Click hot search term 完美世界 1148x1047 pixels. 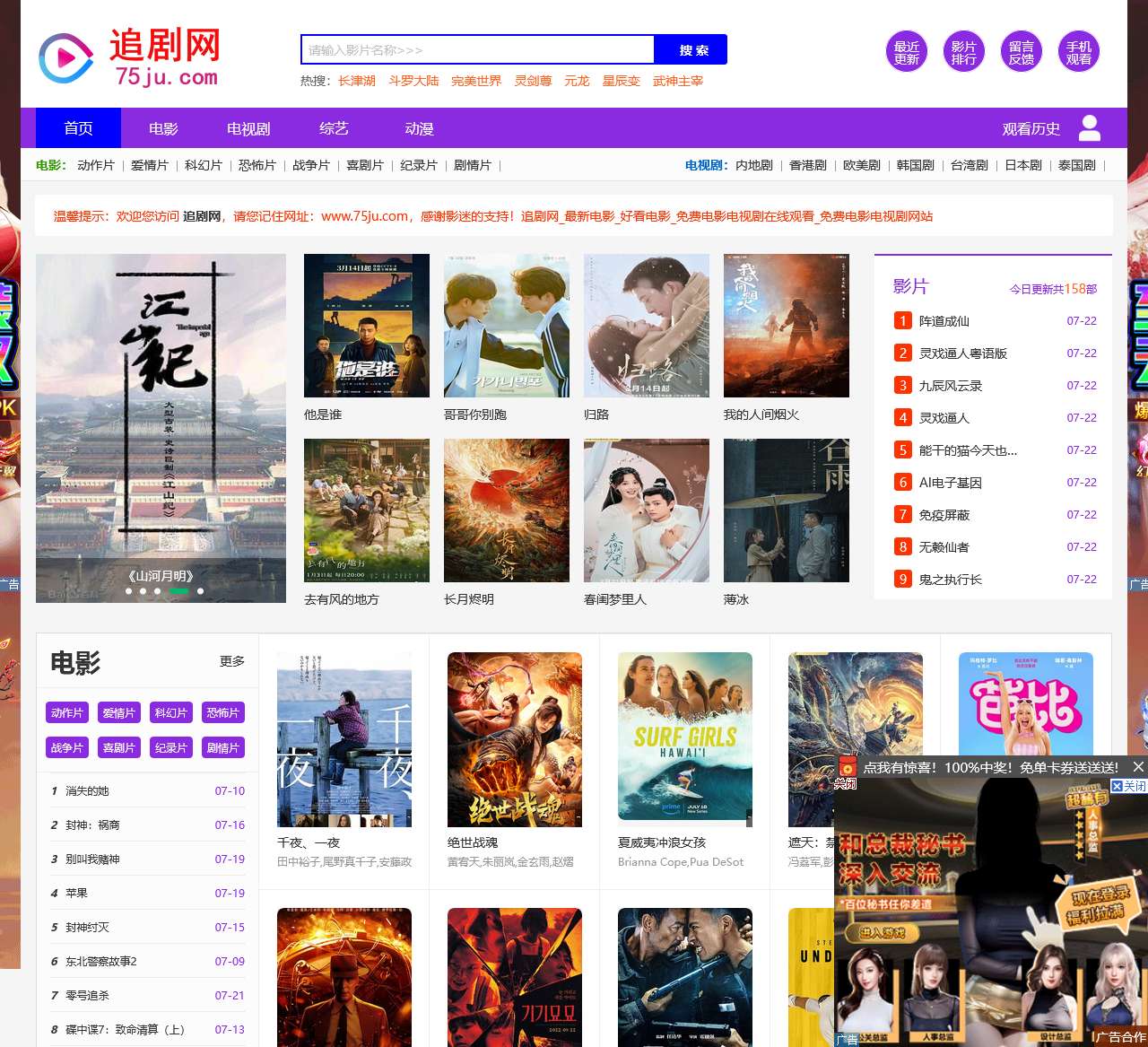[476, 81]
